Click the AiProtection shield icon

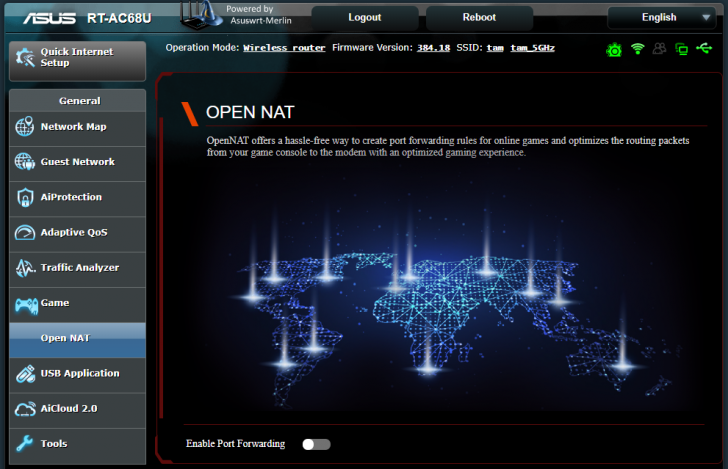point(25,197)
